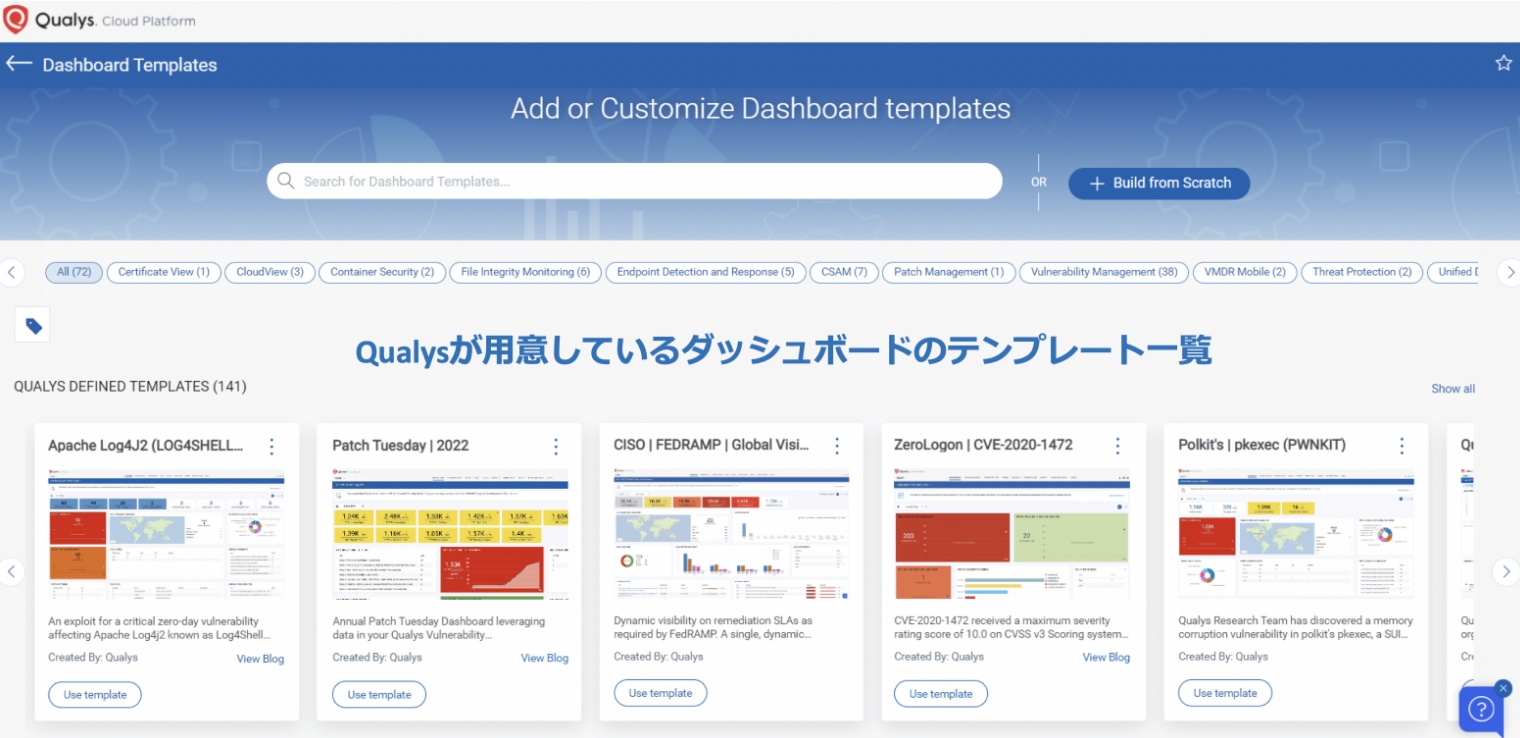Open Polkit's pkexec dashboard preview thumbnail
This screenshot has width=1520, height=738.
pos(1296,535)
